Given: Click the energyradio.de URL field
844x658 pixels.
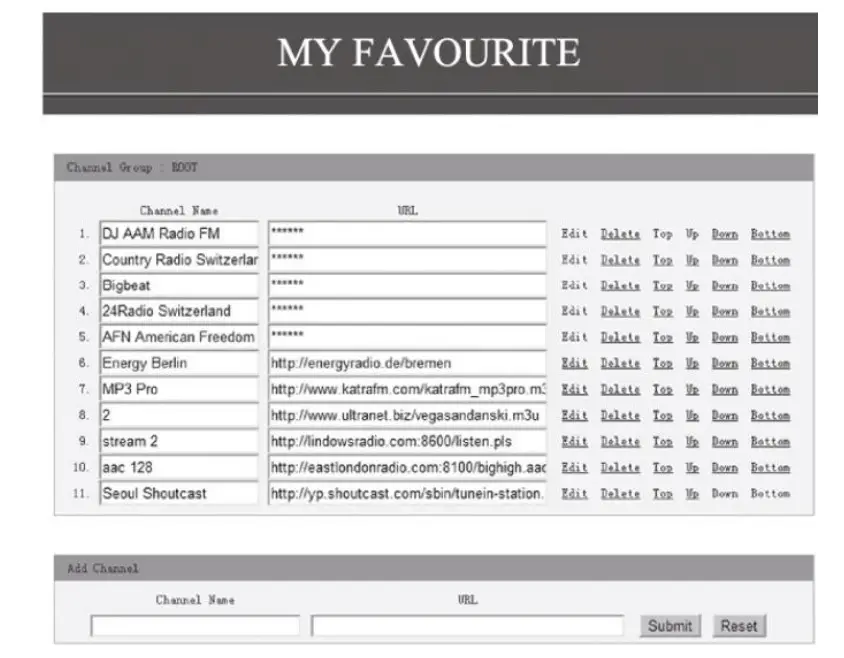Looking at the screenshot, I should tap(407, 363).
